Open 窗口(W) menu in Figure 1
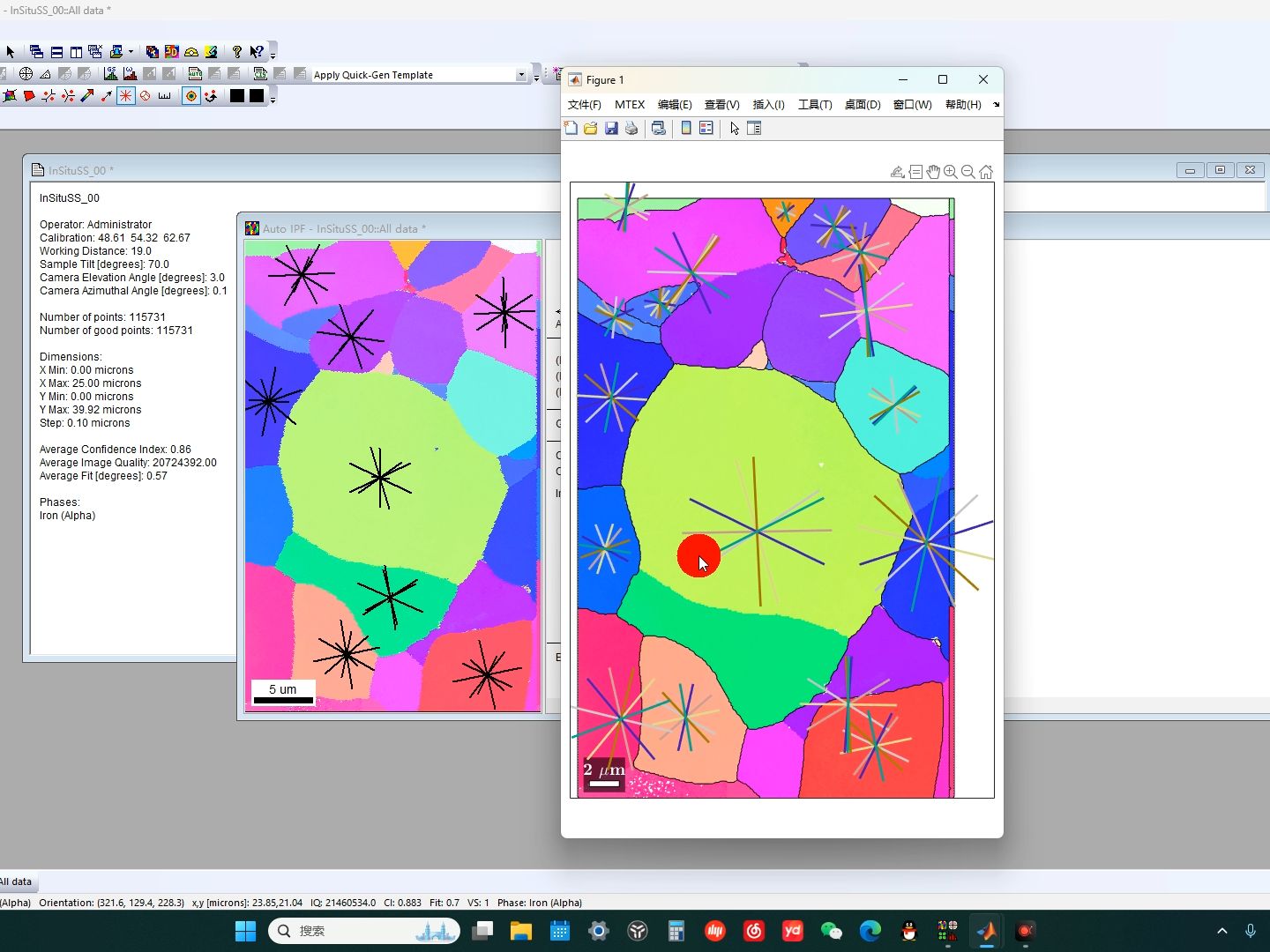Viewport: 1270px width, 952px height. [912, 104]
